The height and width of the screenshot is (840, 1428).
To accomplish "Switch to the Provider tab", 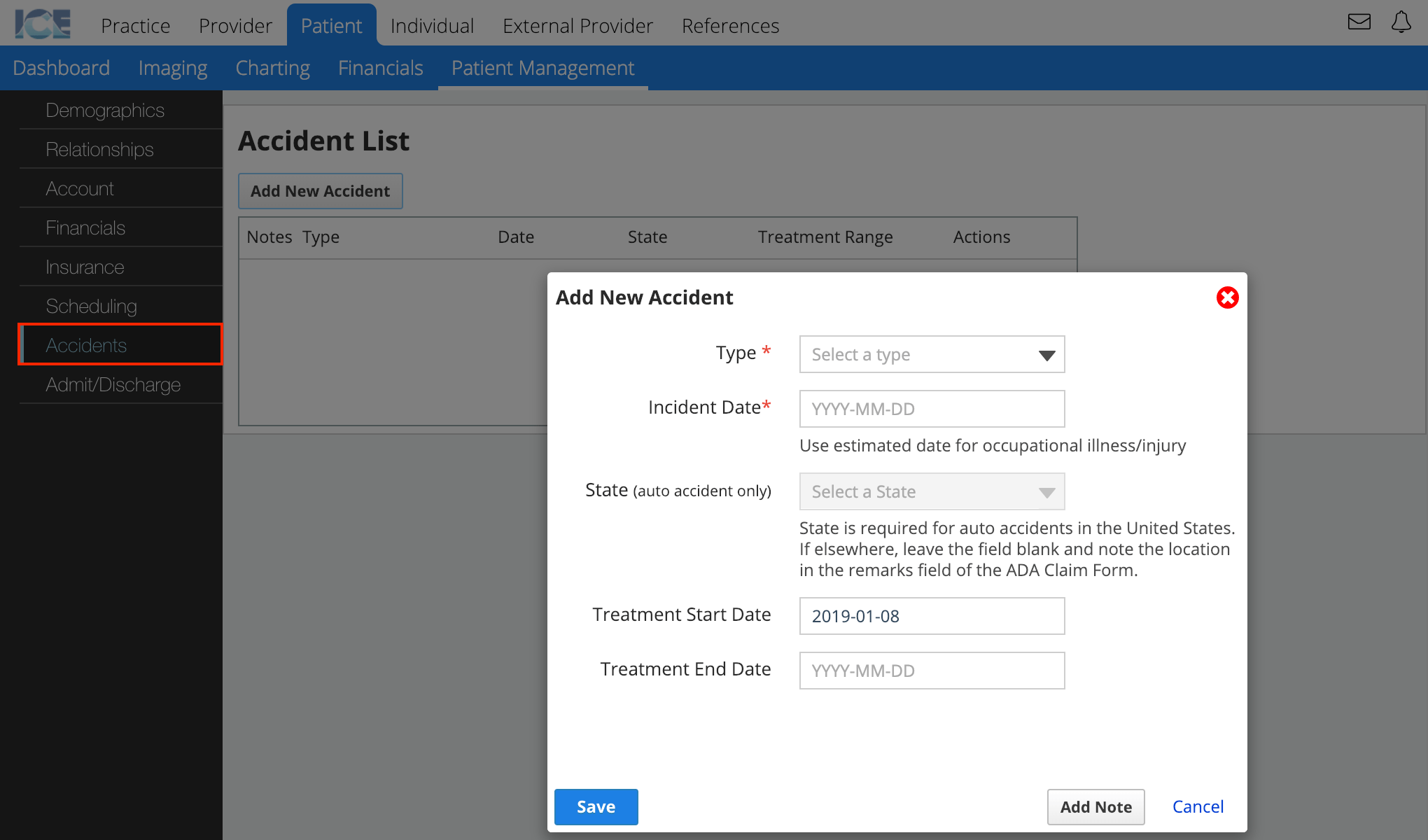I will (x=235, y=26).
